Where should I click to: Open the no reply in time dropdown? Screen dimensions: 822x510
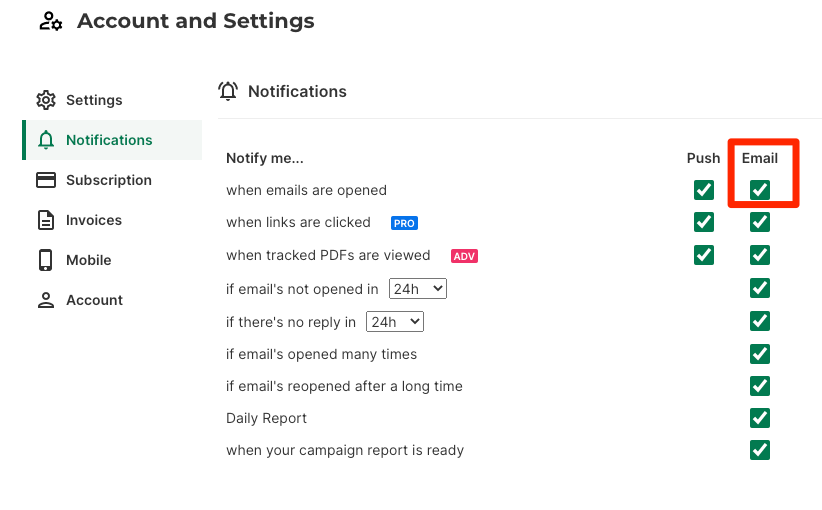pyautogui.click(x=395, y=322)
